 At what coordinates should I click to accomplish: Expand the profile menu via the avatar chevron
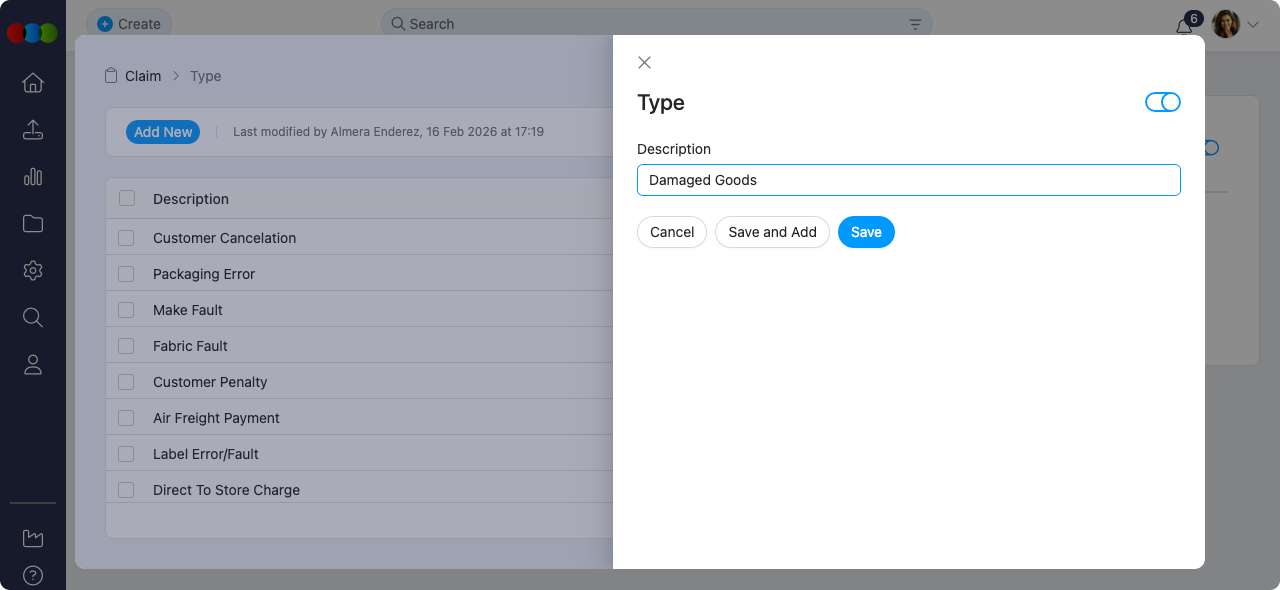pyautogui.click(x=1251, y=24)
